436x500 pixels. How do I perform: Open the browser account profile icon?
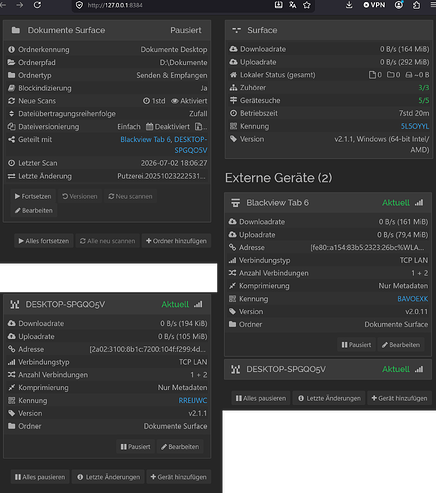399,5
